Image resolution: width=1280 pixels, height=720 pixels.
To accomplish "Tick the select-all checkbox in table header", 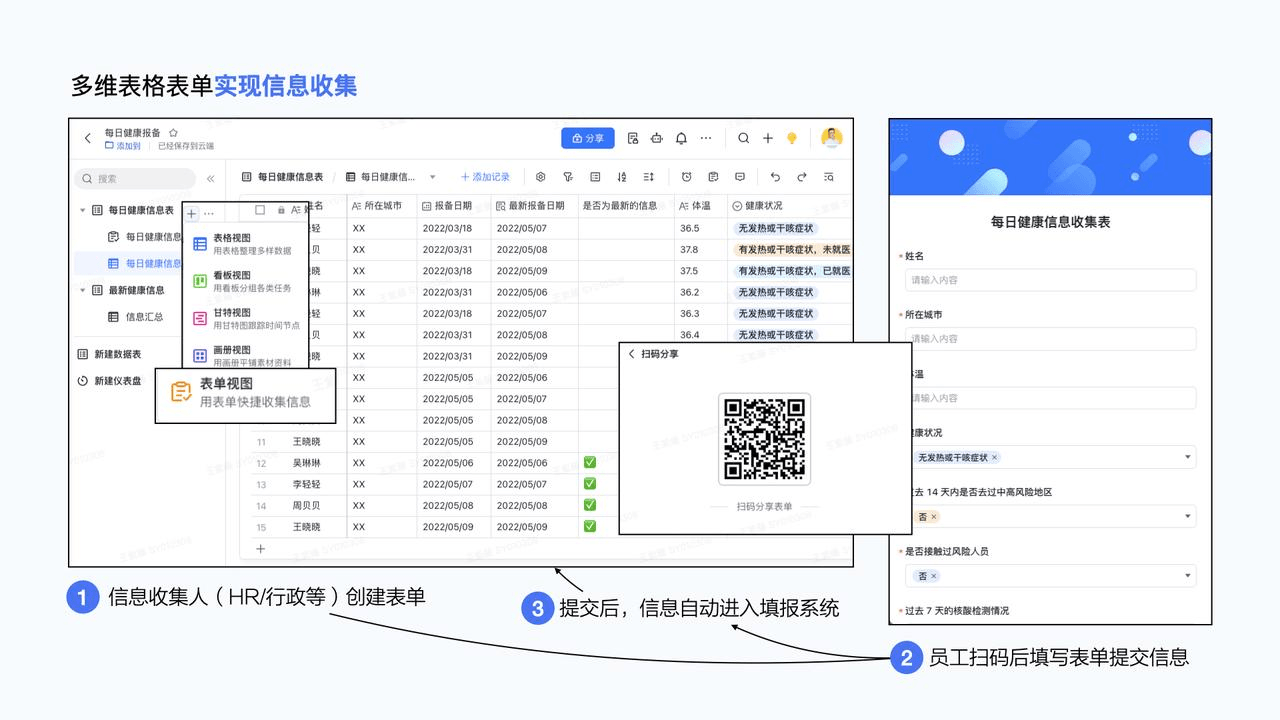I will (260, 210).
